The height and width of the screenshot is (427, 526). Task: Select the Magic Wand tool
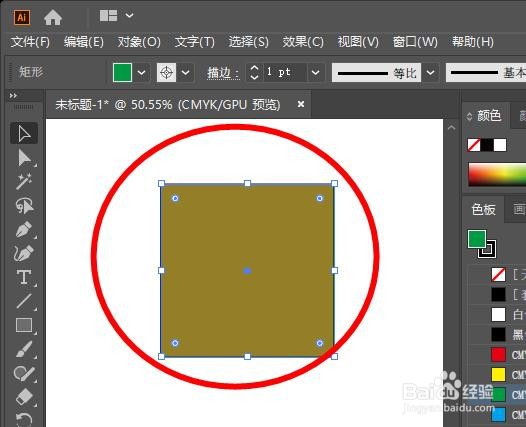point(24,181)
